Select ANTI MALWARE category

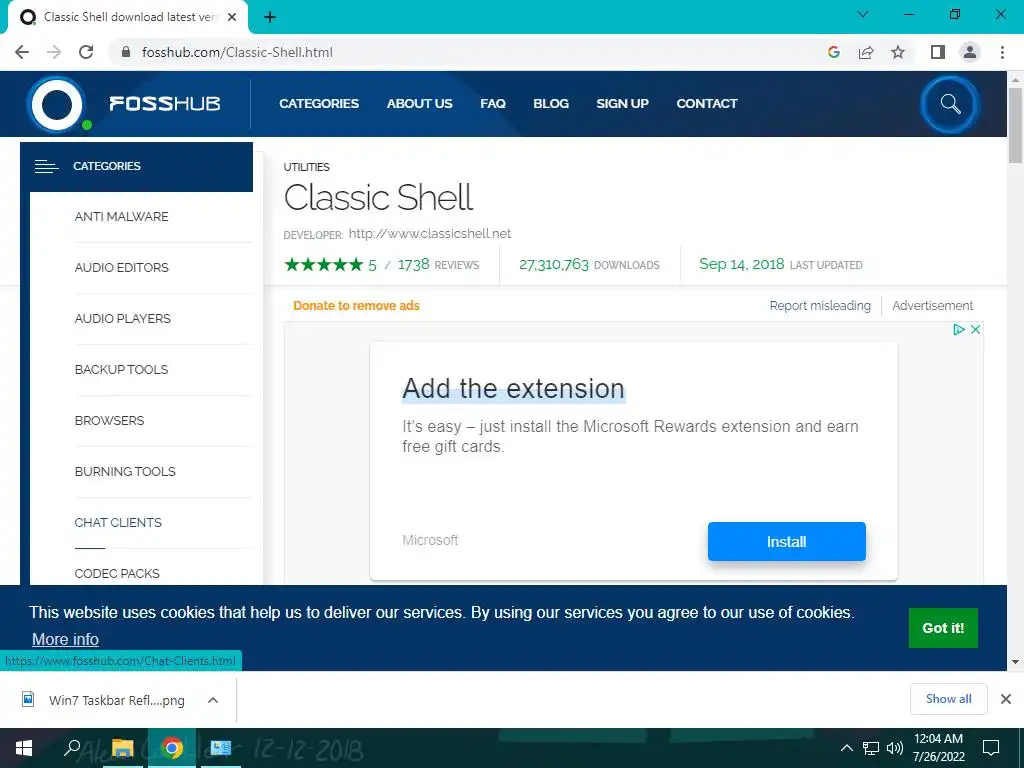coord(121,217)
